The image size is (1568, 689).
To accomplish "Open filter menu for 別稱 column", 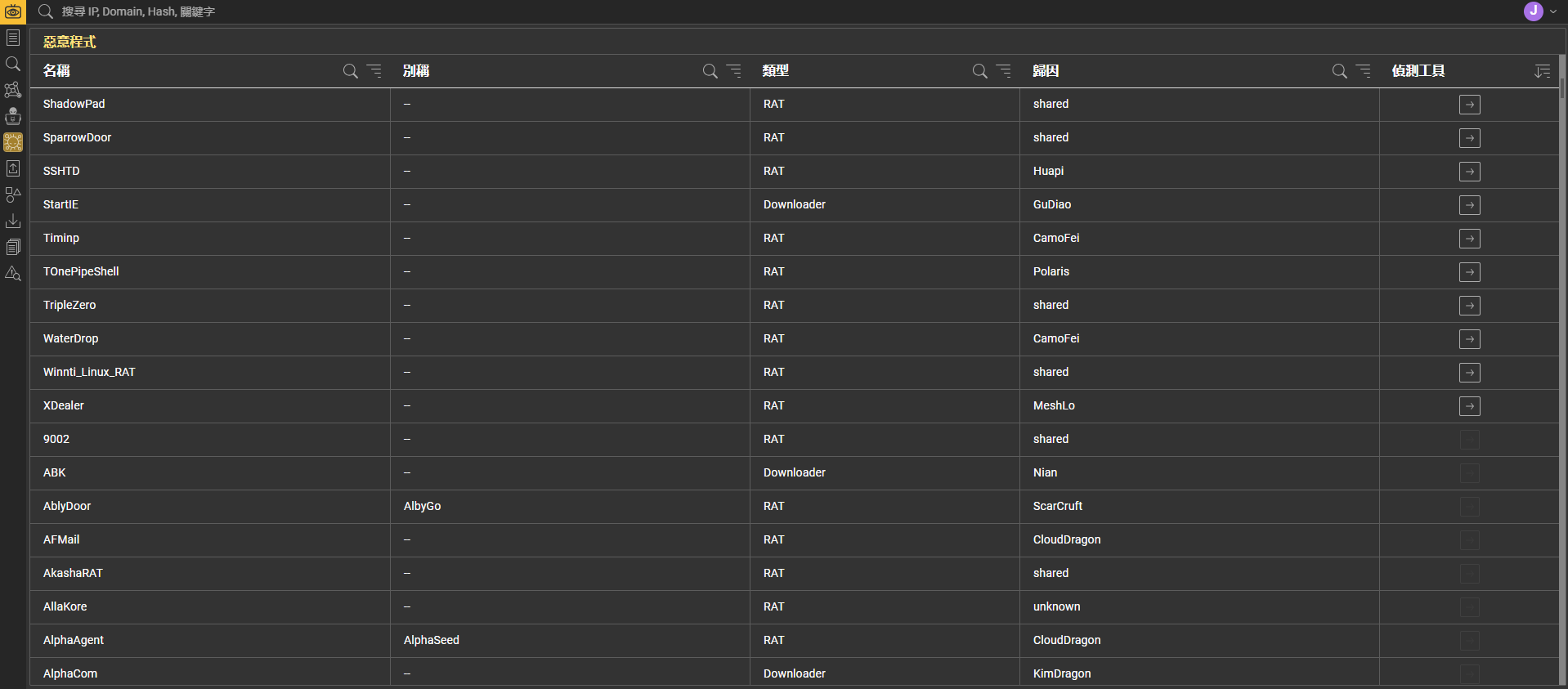I will pyautogui.click(x=734, y=71).
